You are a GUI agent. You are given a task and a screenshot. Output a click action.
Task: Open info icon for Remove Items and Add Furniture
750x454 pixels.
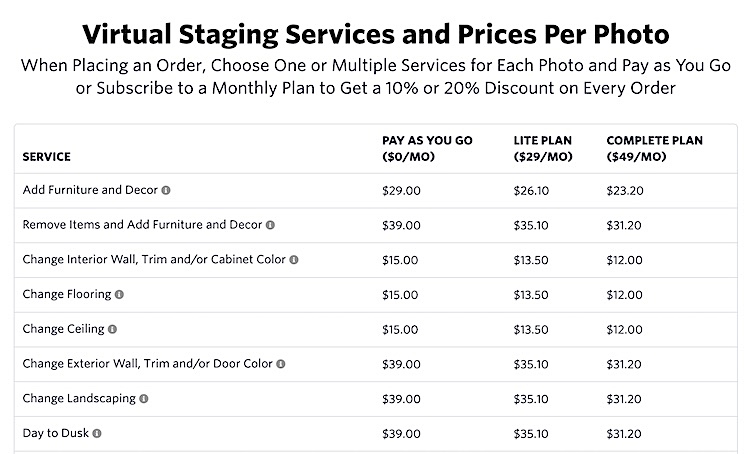tap(270, 225)
